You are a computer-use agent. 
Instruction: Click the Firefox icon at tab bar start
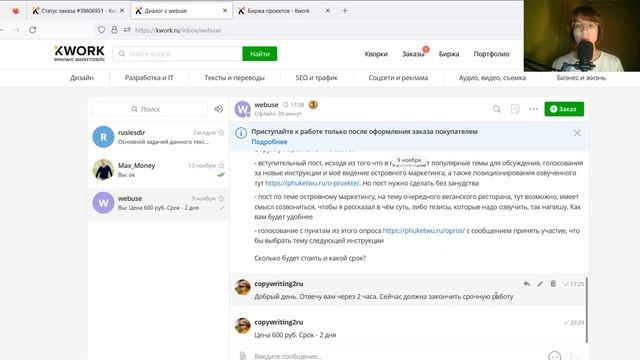(x=16, y=11)
